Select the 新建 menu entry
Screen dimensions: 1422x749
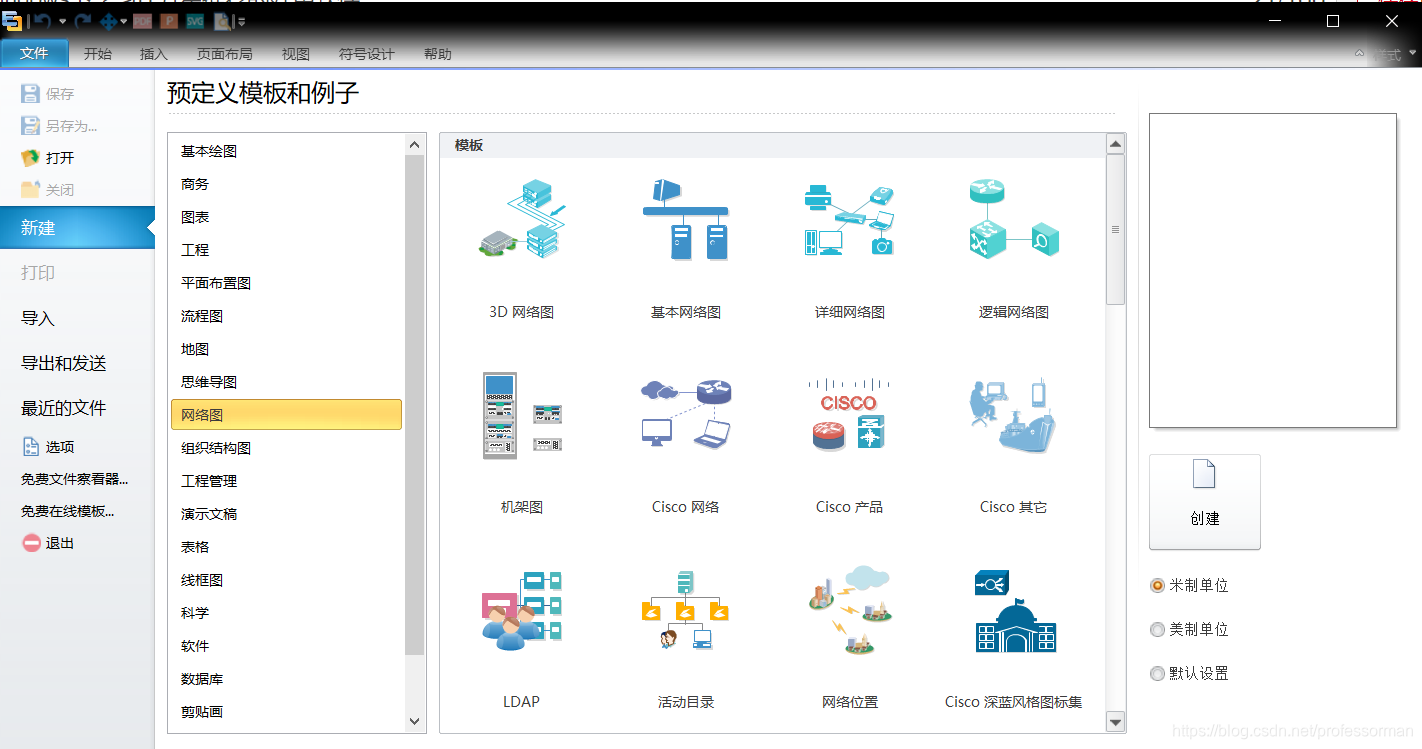[x=77, y=228]
